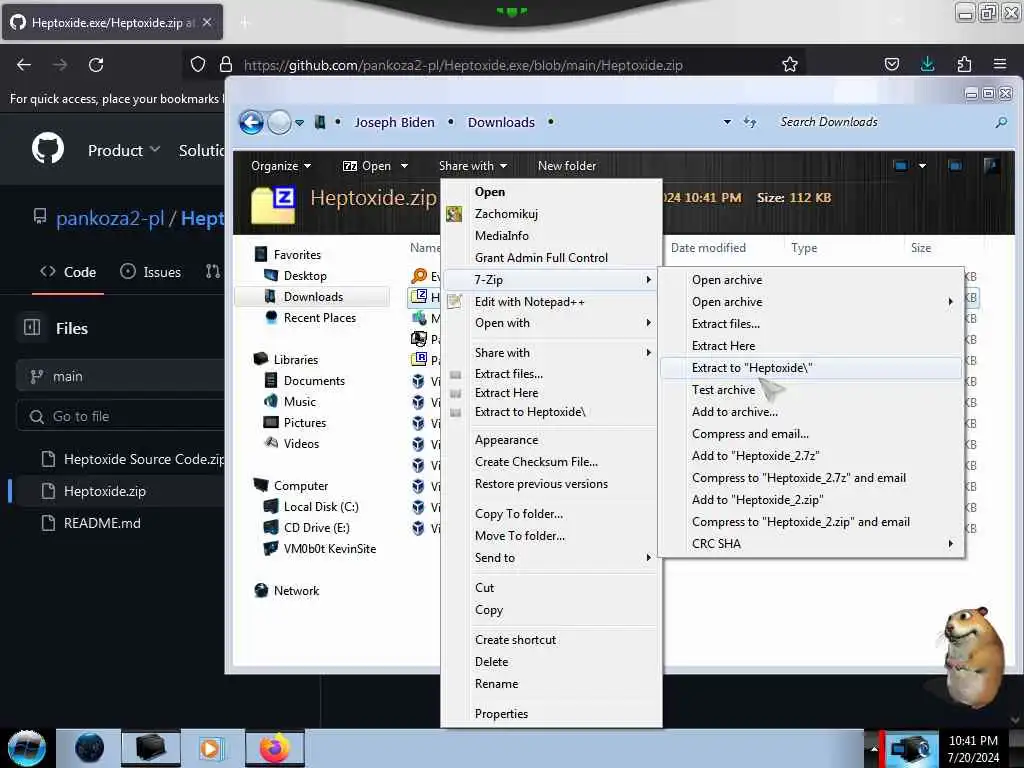Click the Explorer refresh arrows icon
The height and width of the screenshot is (768, 1024).
click(750, 122)
